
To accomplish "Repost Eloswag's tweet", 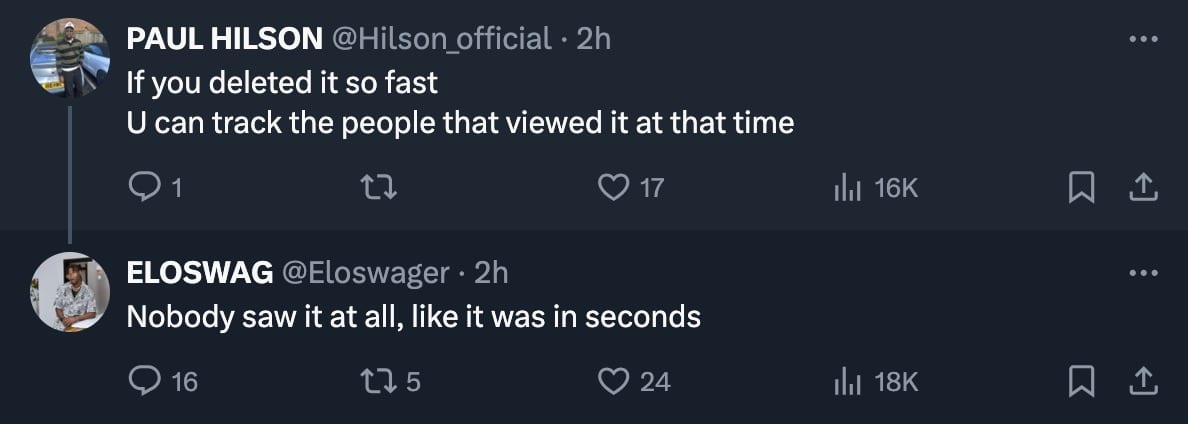I will tap(383, 380).
